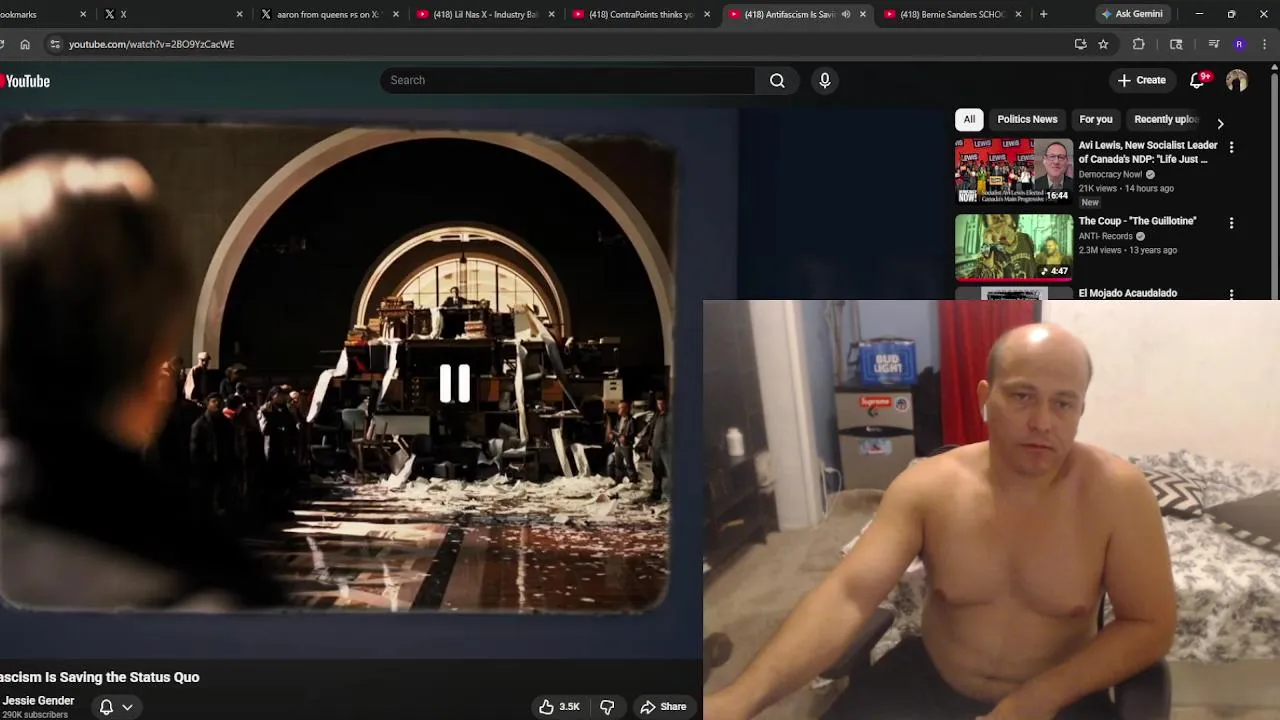Share the video

[x=664, y=707]
